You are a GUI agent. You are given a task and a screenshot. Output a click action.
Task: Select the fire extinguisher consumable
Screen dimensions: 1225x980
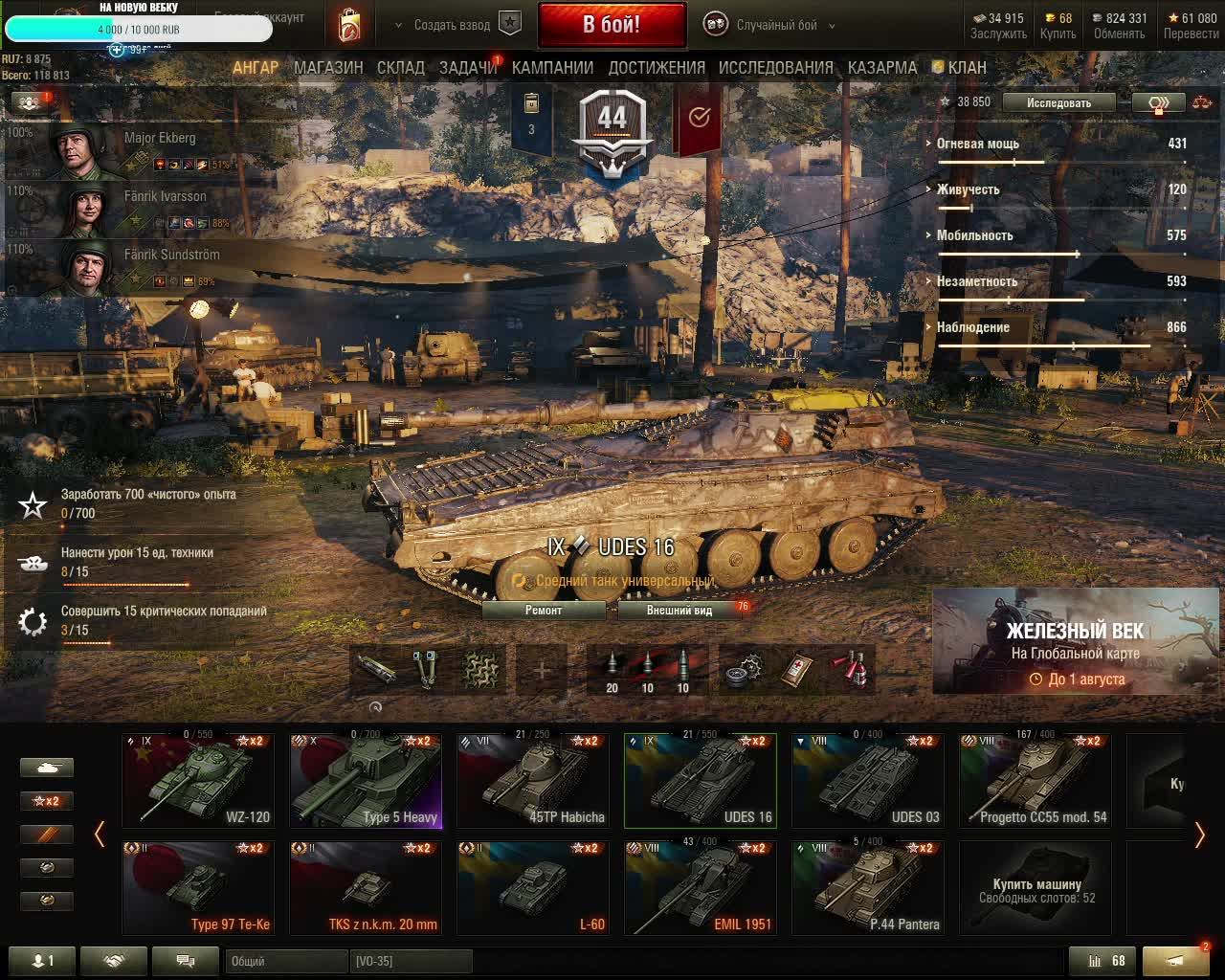point(850,669)
